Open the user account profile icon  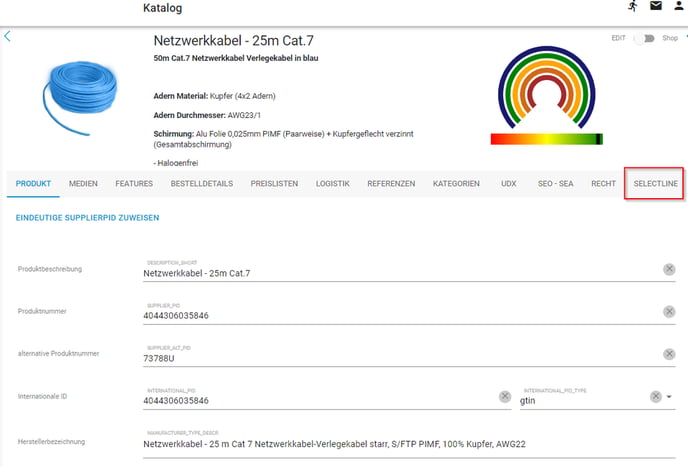point(679,7)
